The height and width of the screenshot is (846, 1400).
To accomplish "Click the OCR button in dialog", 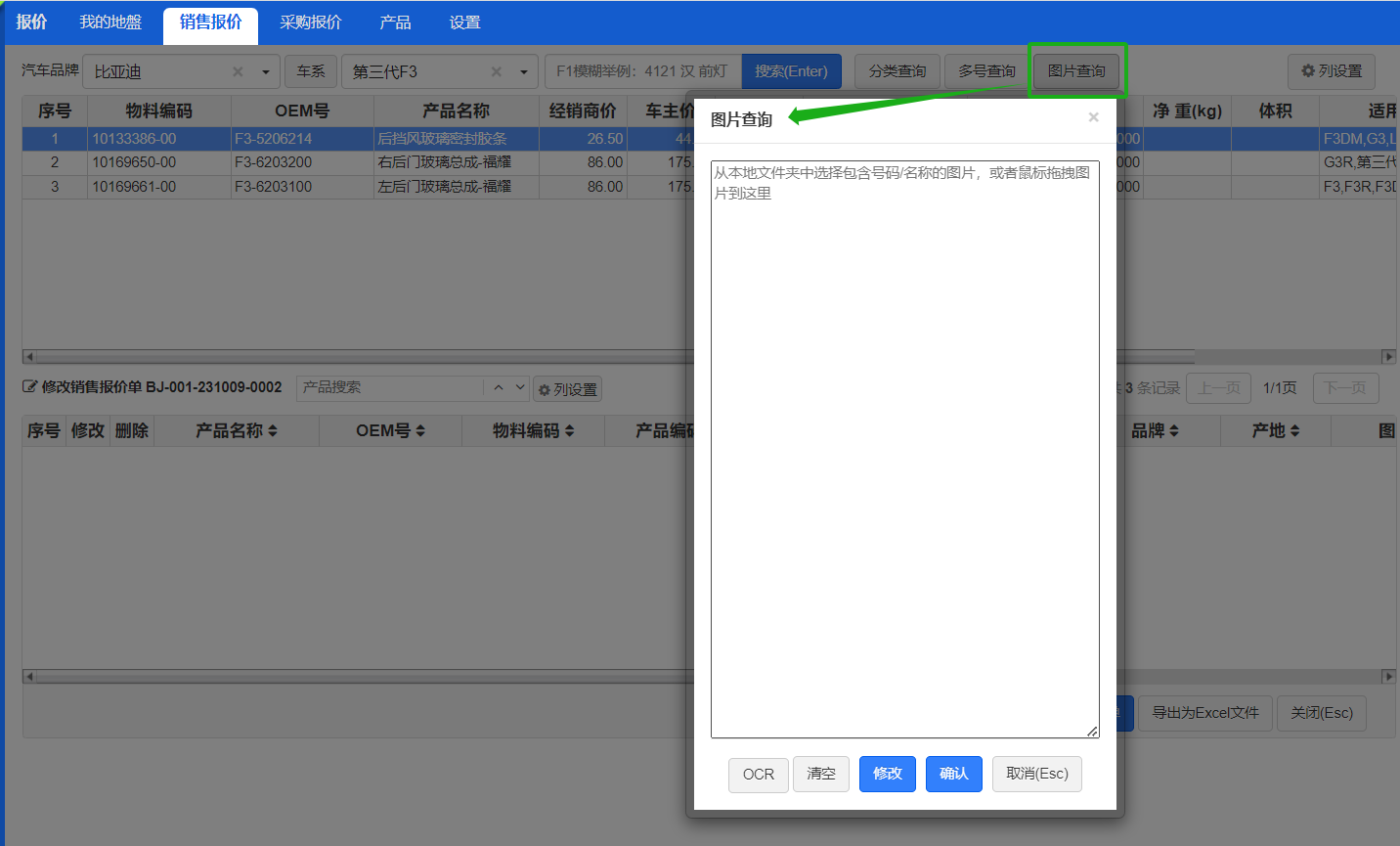I will [758, 775].
